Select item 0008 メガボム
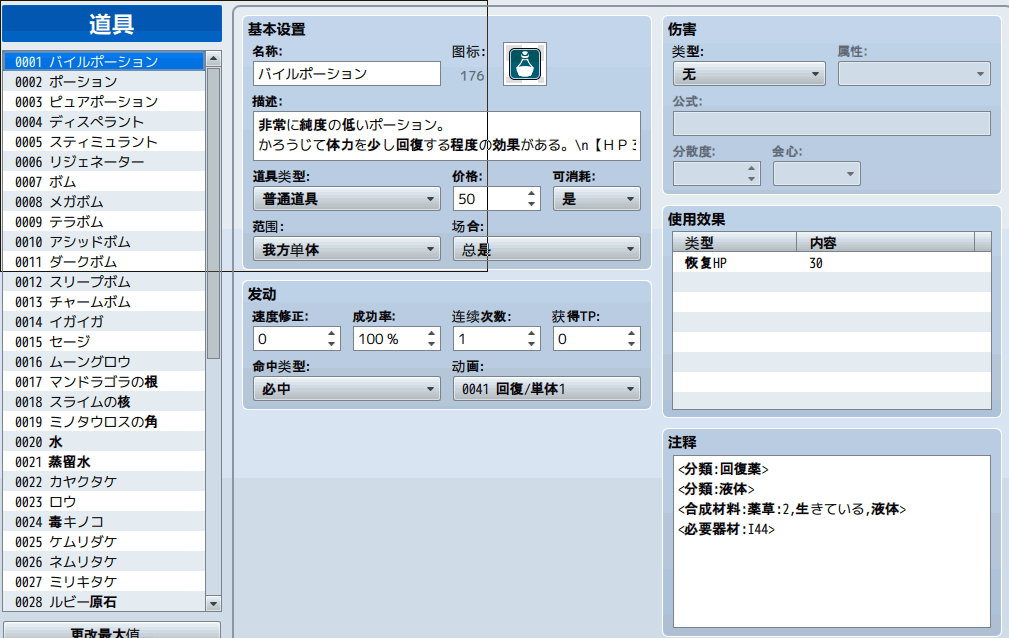The height and width of the screenshot is (638, 1009). tap(104, 202)
